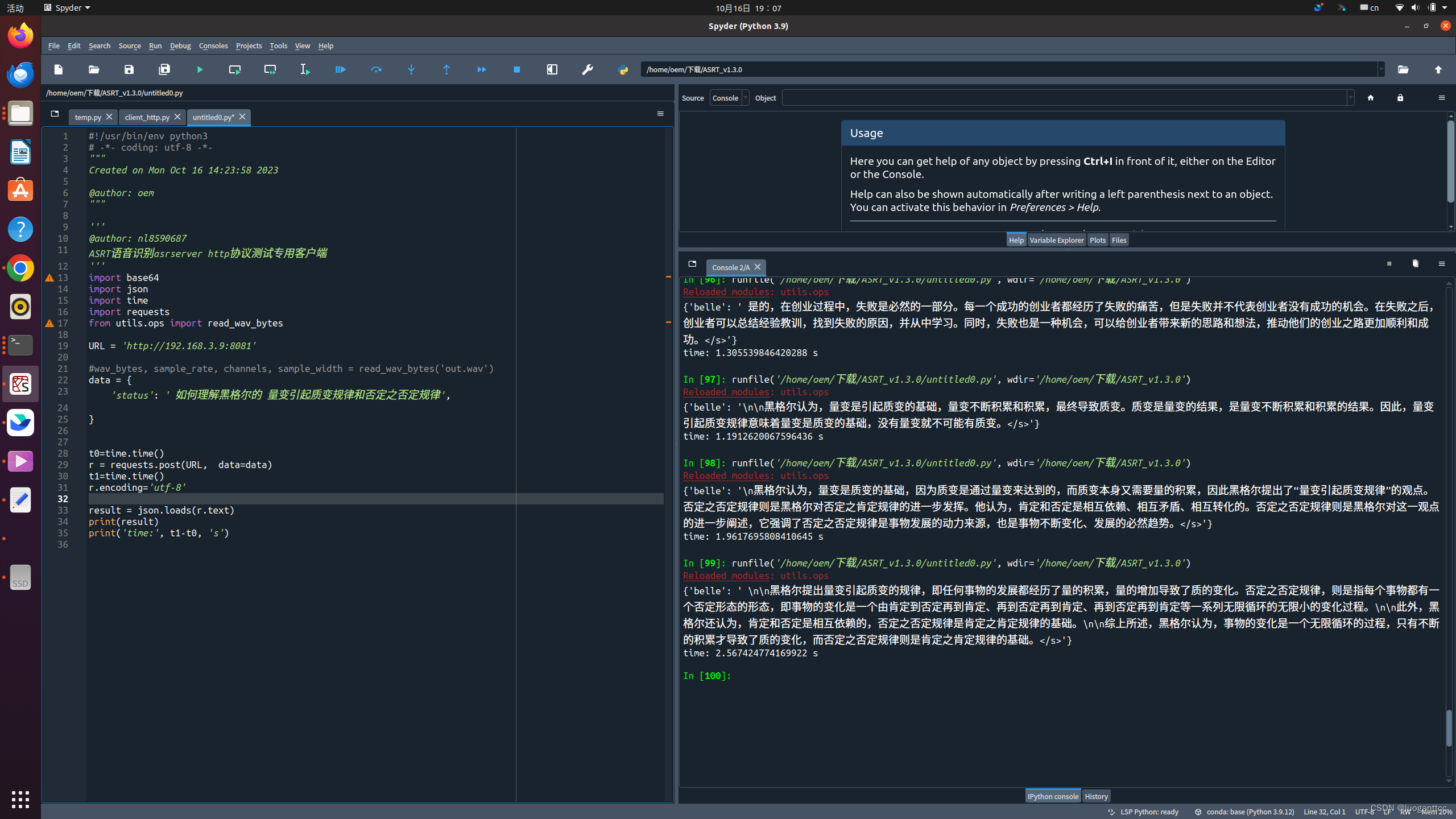This screenshot has width=1456, height=819.
Task: Click the Save file icon in toolbar
Action: pyautogui.click(x=129, y=69)
